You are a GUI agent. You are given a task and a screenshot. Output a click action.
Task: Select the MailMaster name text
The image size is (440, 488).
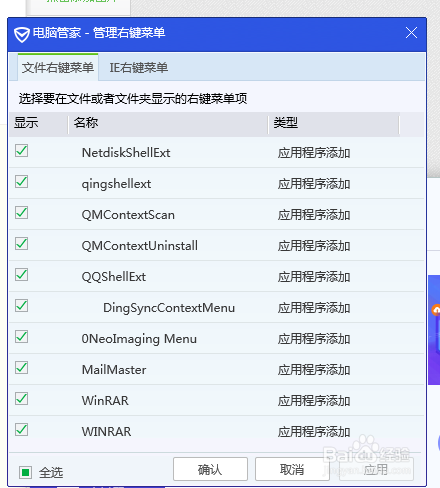(114, 370)
